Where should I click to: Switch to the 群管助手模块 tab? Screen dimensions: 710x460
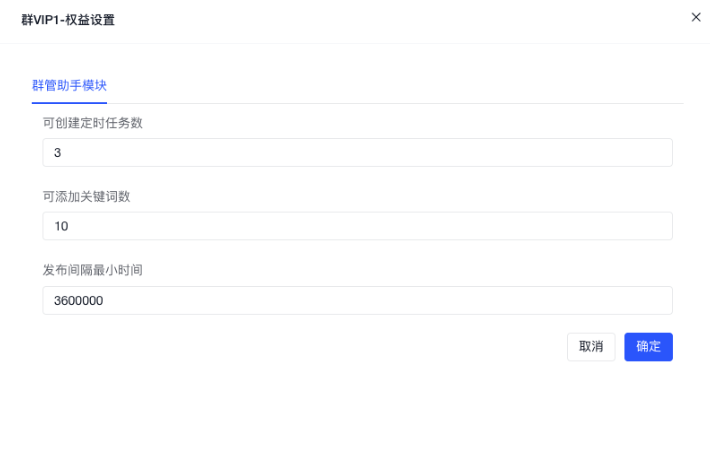(69, 86)
